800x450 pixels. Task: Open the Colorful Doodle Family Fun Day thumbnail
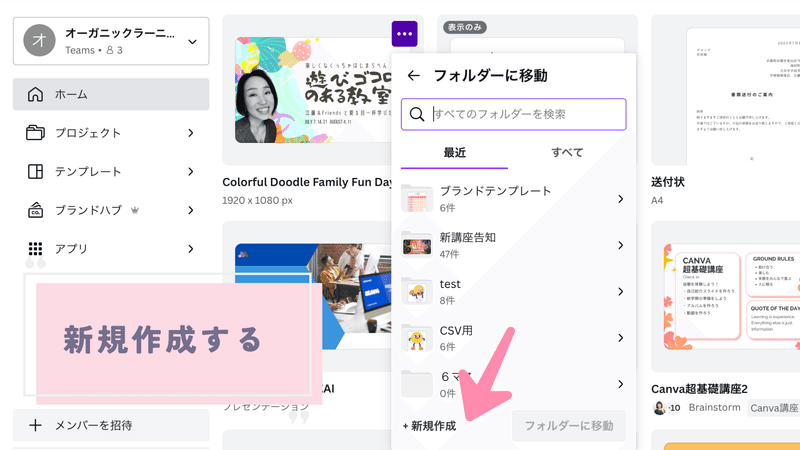pyautogui.click(x=313, y=90)
